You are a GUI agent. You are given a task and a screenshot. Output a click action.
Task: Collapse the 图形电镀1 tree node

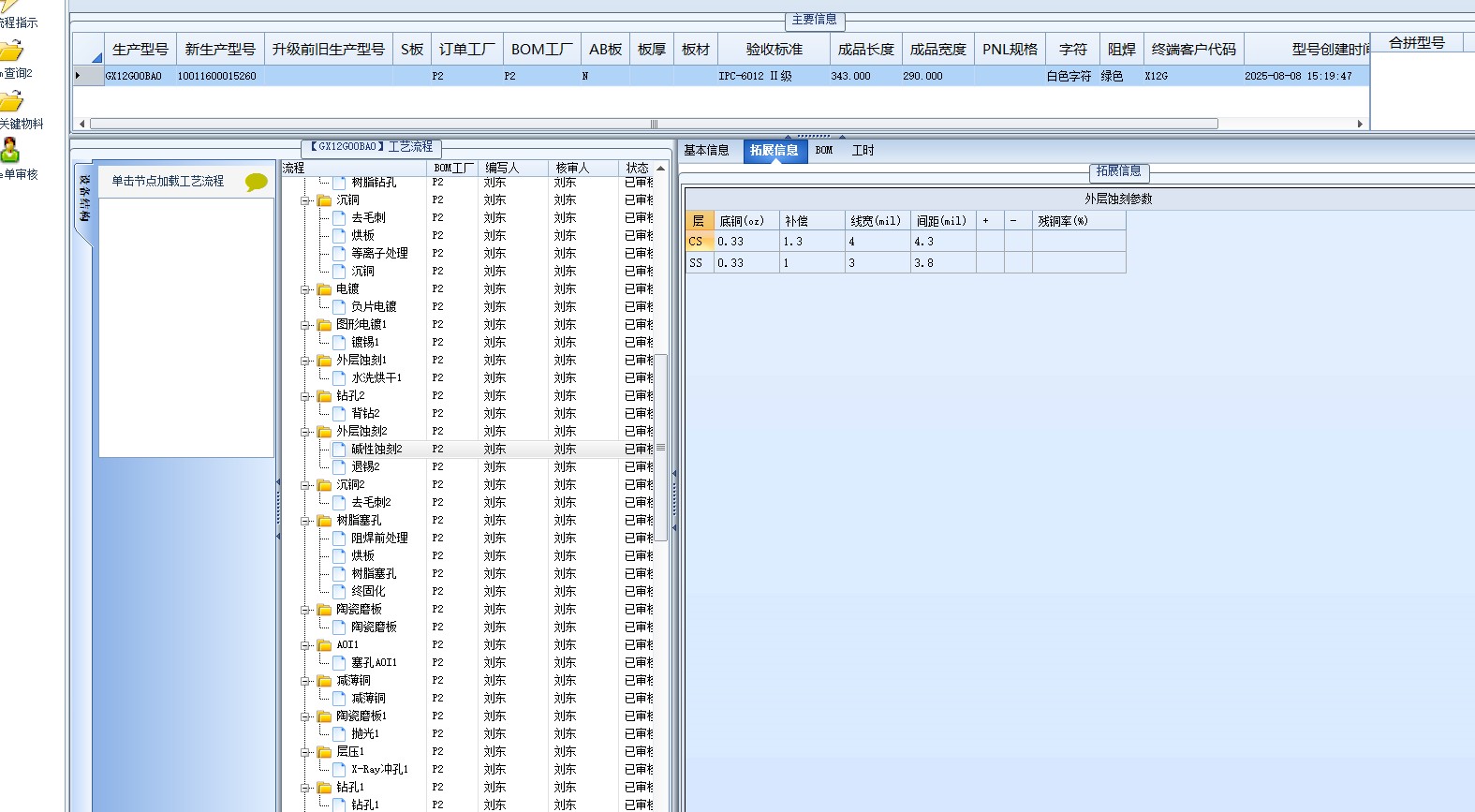point(305,325)
